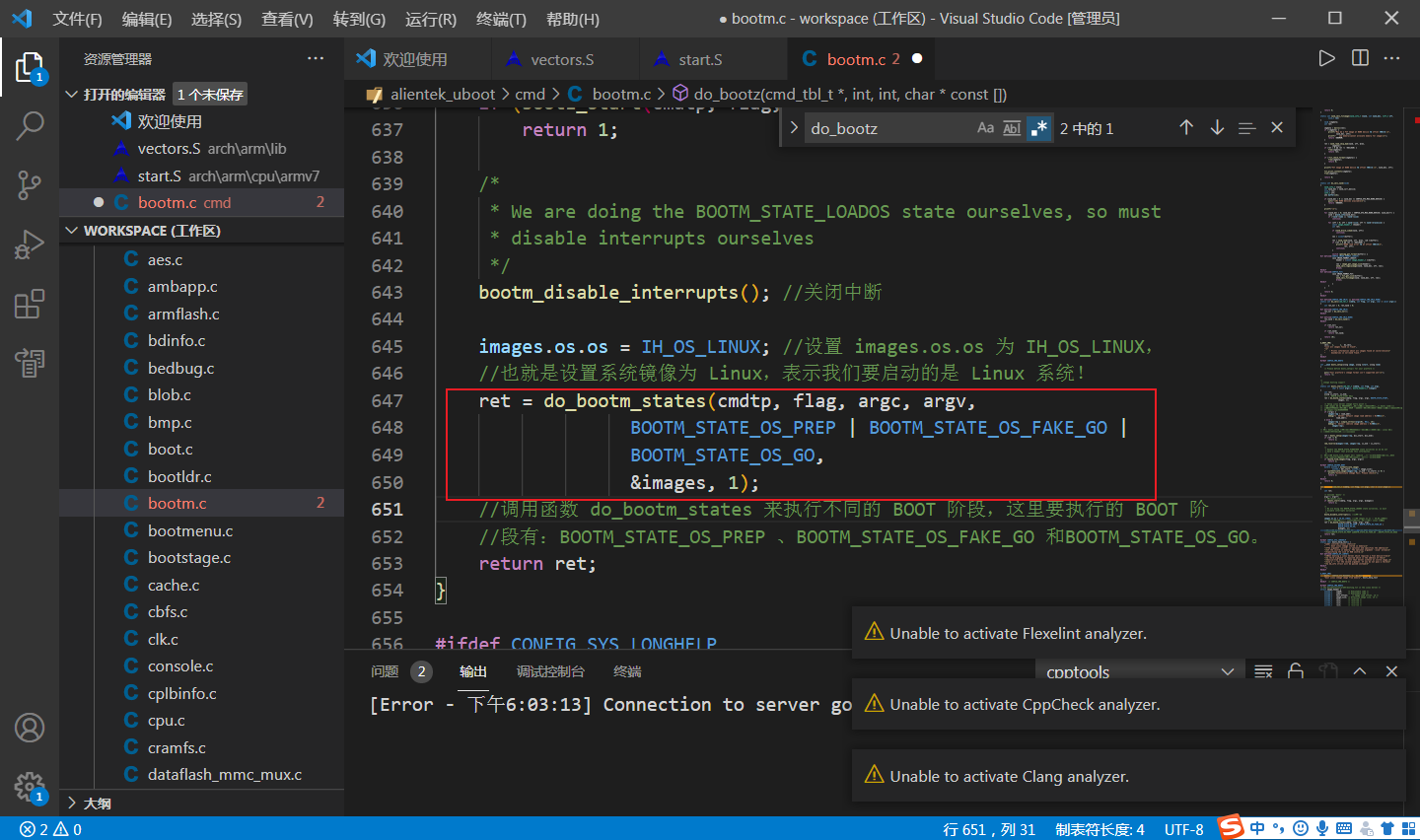
Task: Click Sogou soft keyboard icon
Action: click(1344, 828)
